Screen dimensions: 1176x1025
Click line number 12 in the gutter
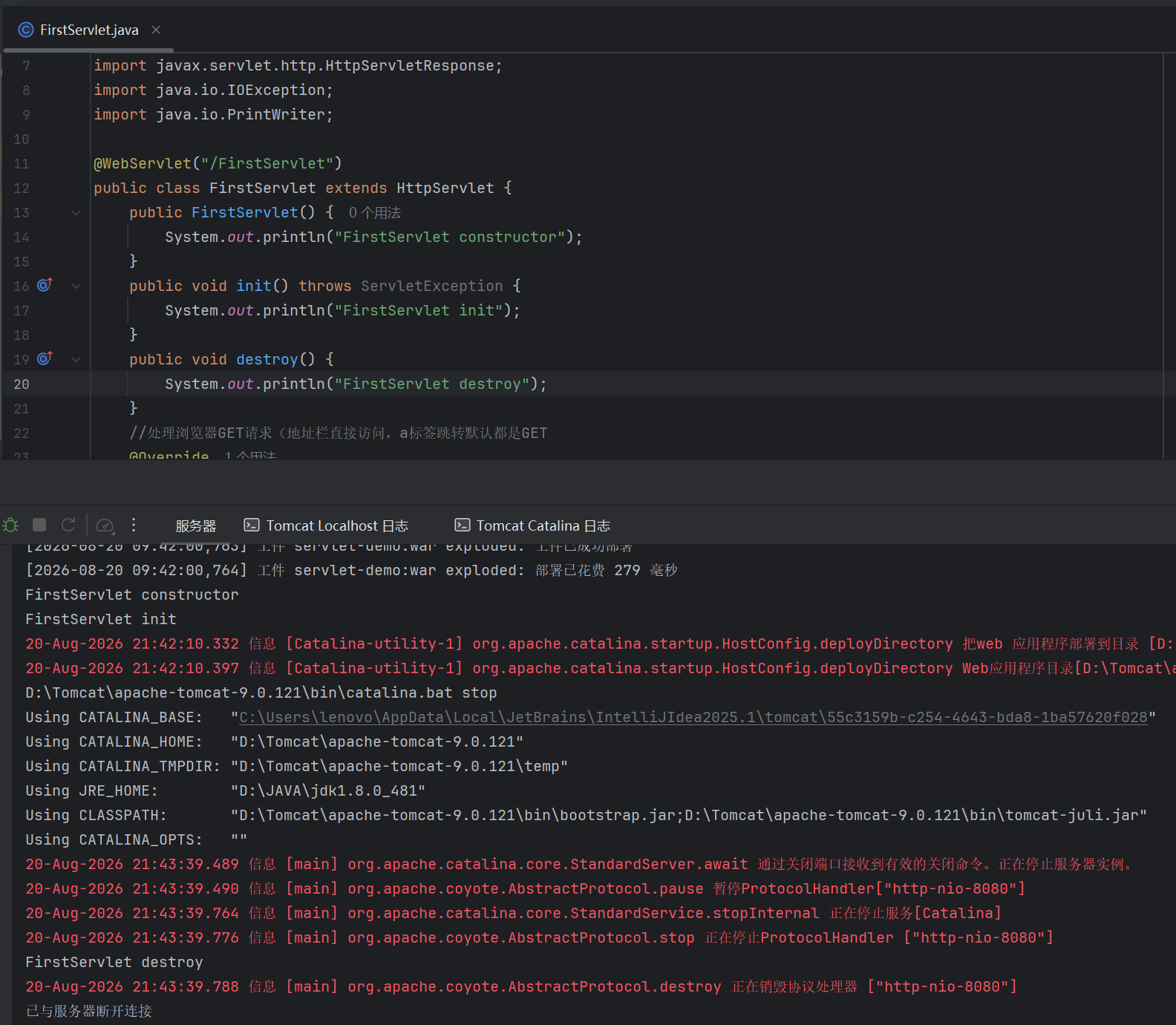point(22,188)
